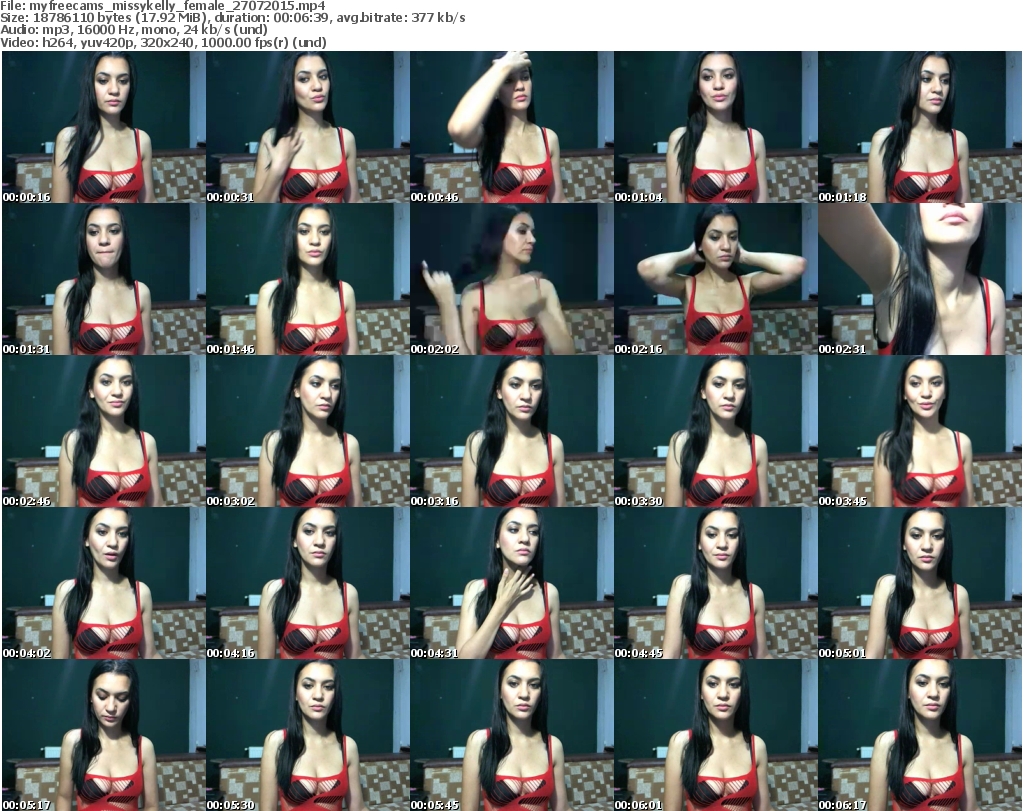Select the 00:04:16 preview frame
The image size is (1024, 811).
(308, 584)
